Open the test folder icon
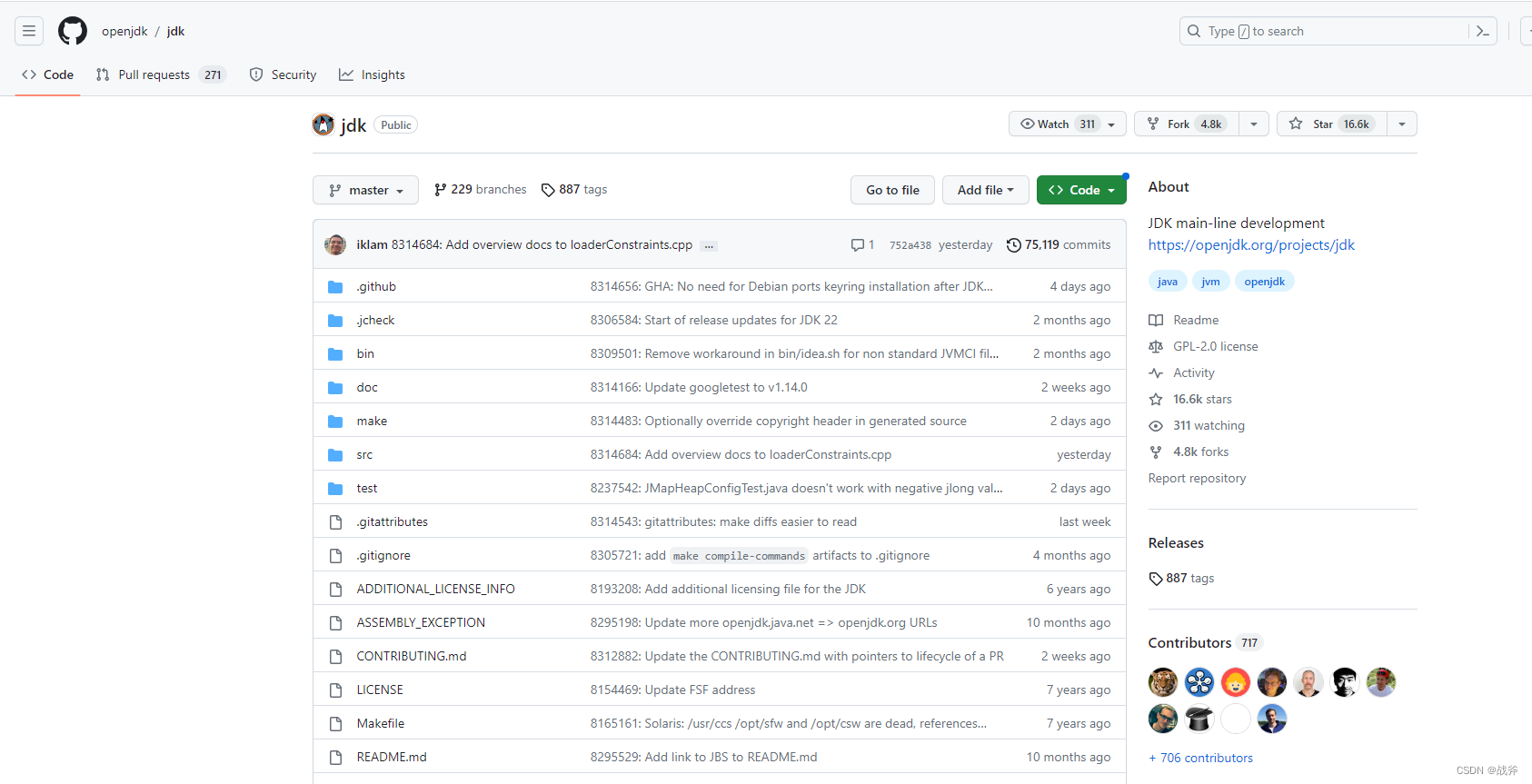 click(x=335, y=488)
